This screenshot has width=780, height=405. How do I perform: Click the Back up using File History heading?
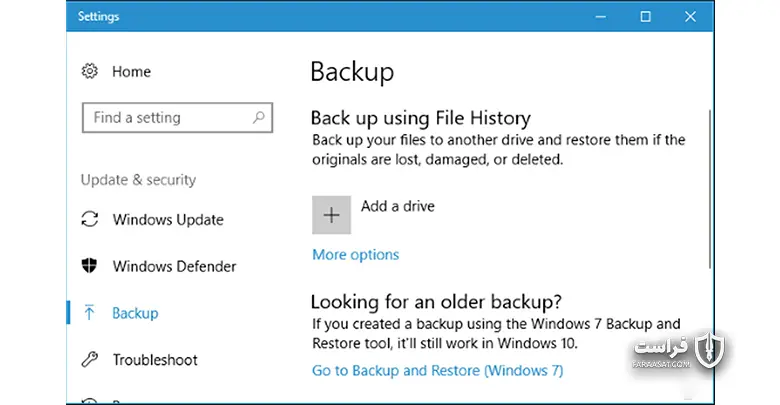coord(420,118)
